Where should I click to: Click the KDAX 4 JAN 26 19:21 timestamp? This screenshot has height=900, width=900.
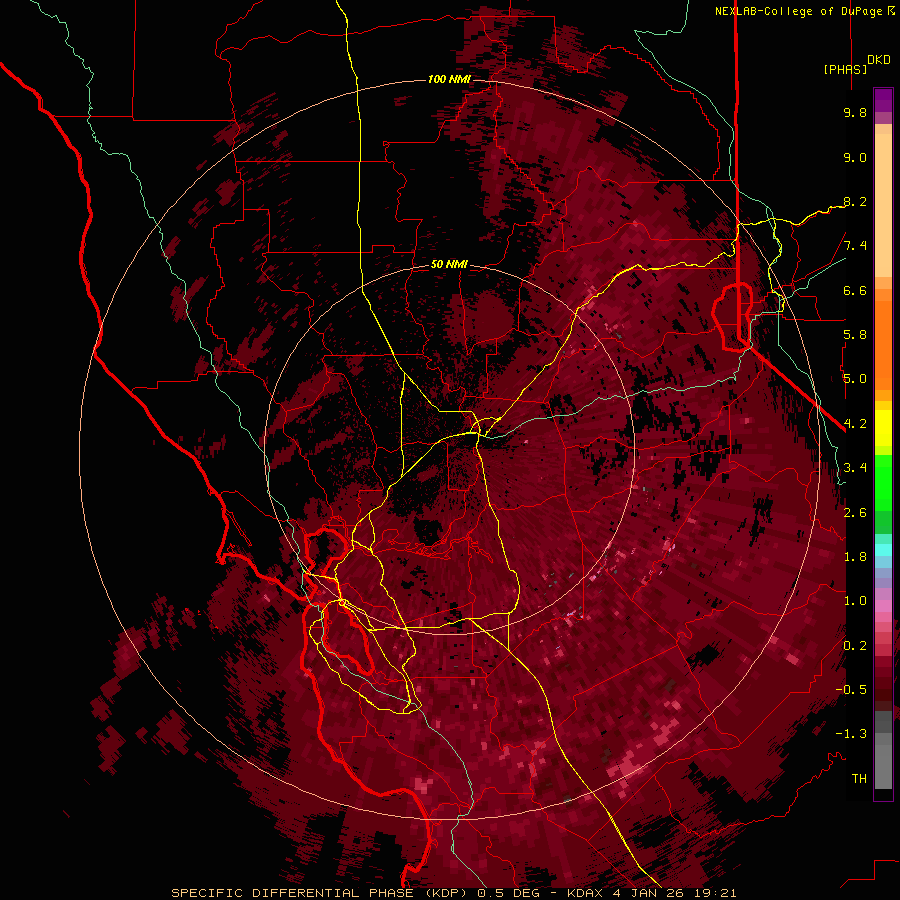pyautogui.click(x=651, y=893)
